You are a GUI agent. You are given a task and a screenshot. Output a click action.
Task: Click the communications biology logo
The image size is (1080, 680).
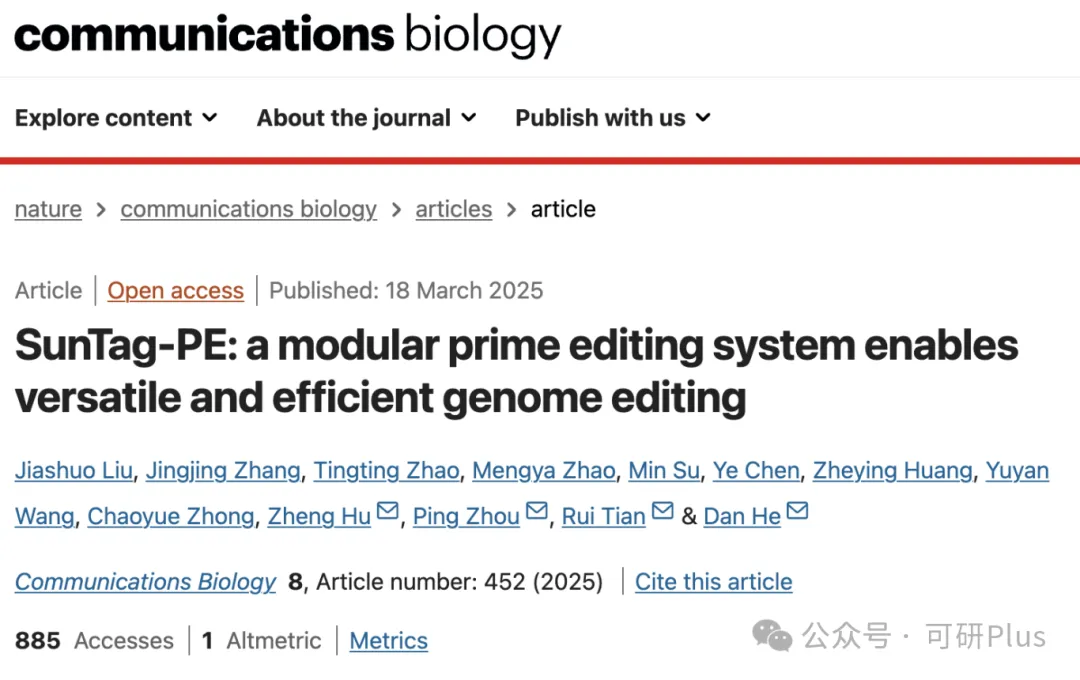[288, 35]
